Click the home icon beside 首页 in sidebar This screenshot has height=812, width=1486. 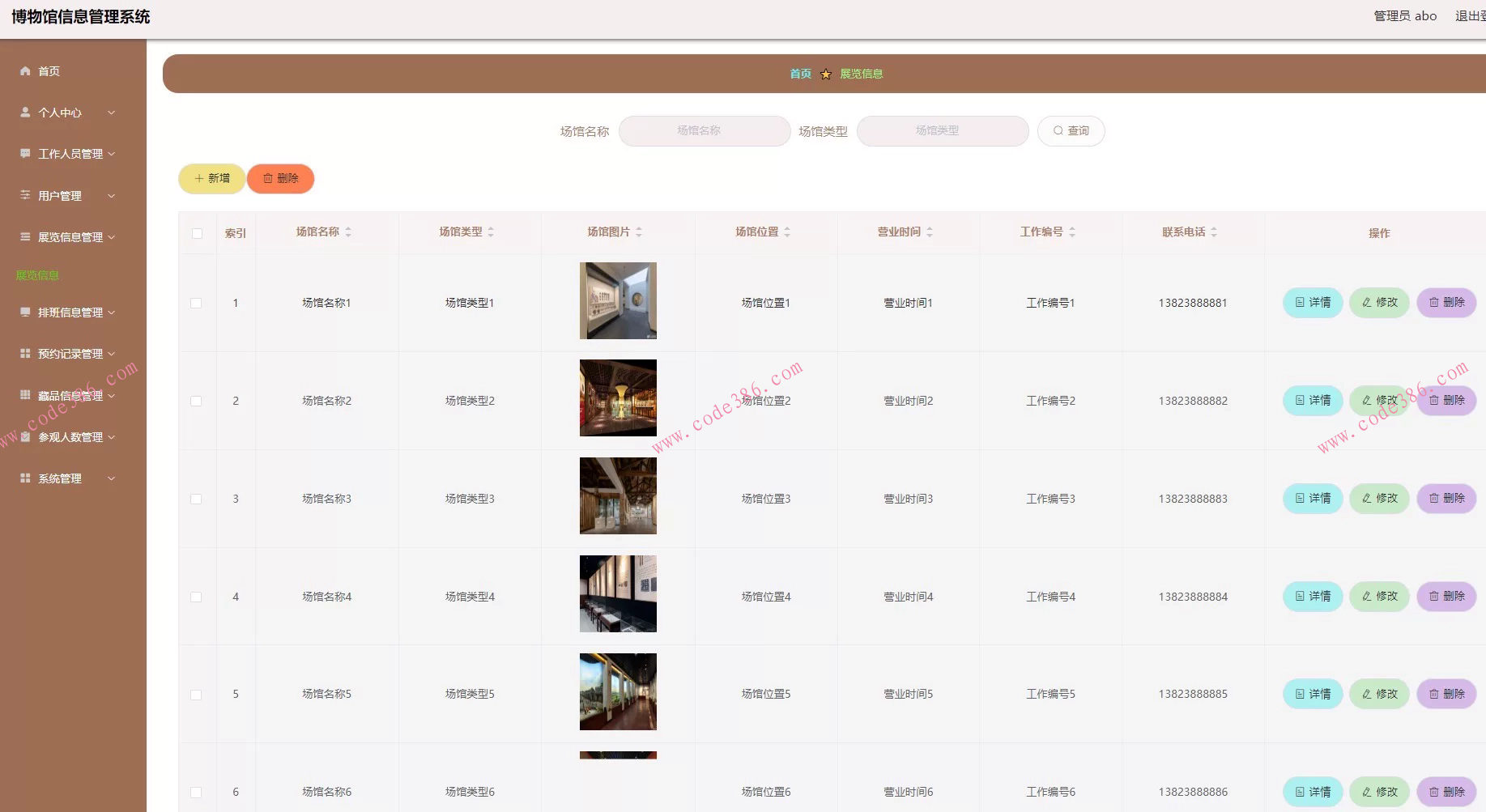point(25,71)
